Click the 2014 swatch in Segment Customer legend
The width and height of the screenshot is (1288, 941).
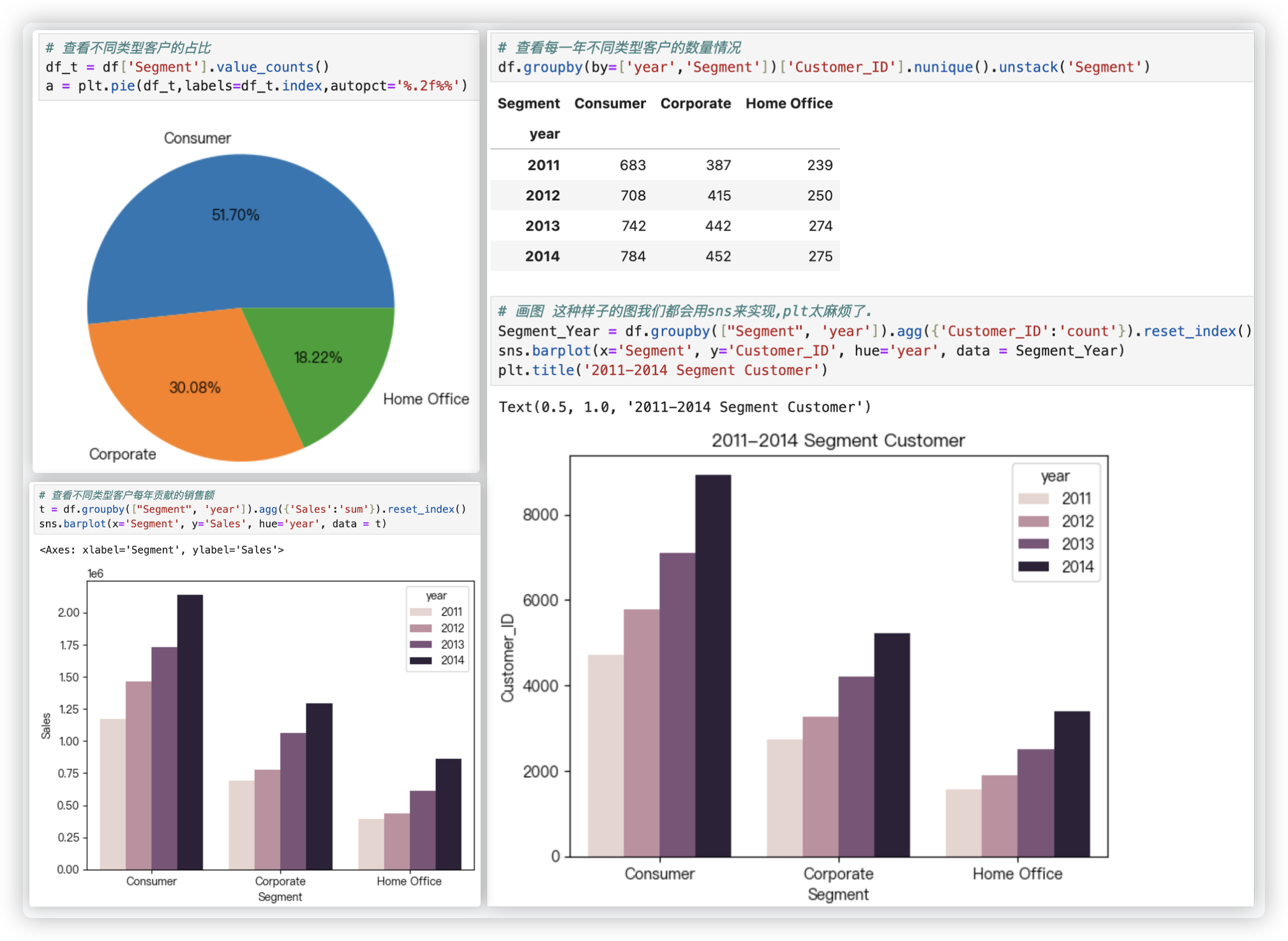(x=1033, y=567)
